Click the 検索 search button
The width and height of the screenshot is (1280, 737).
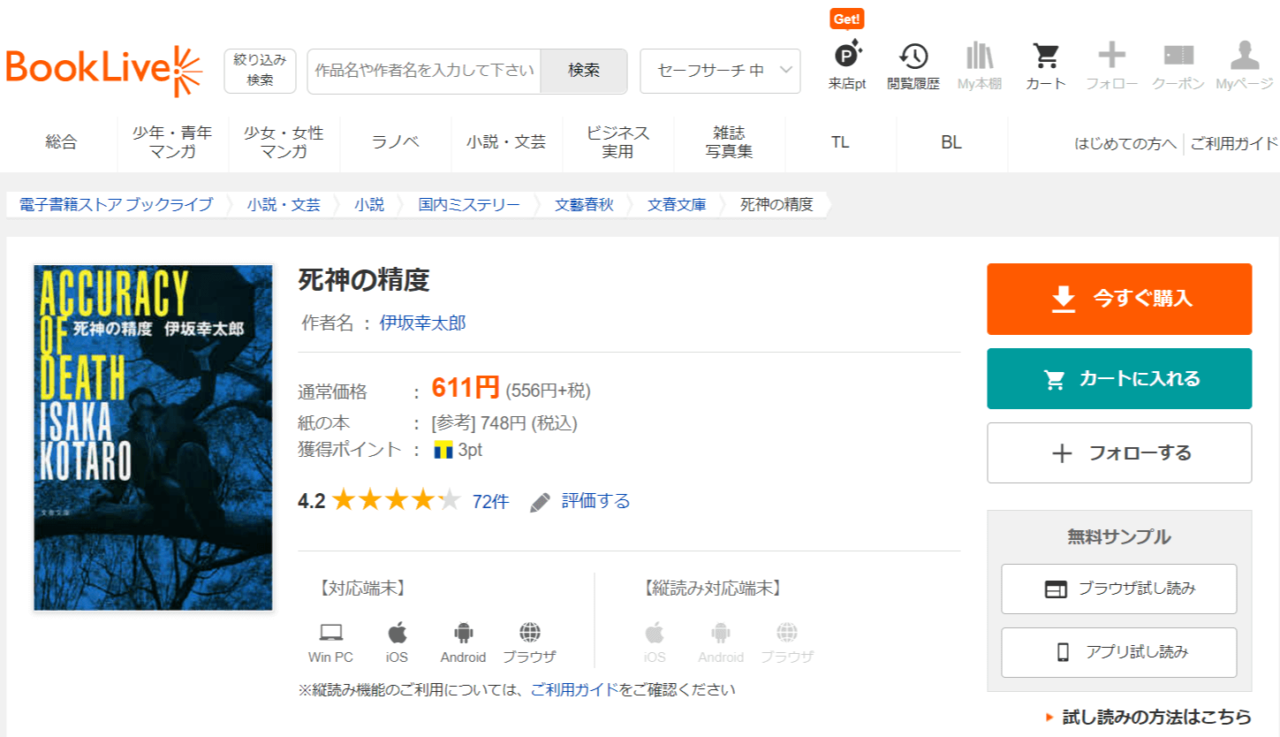[584, 71]
